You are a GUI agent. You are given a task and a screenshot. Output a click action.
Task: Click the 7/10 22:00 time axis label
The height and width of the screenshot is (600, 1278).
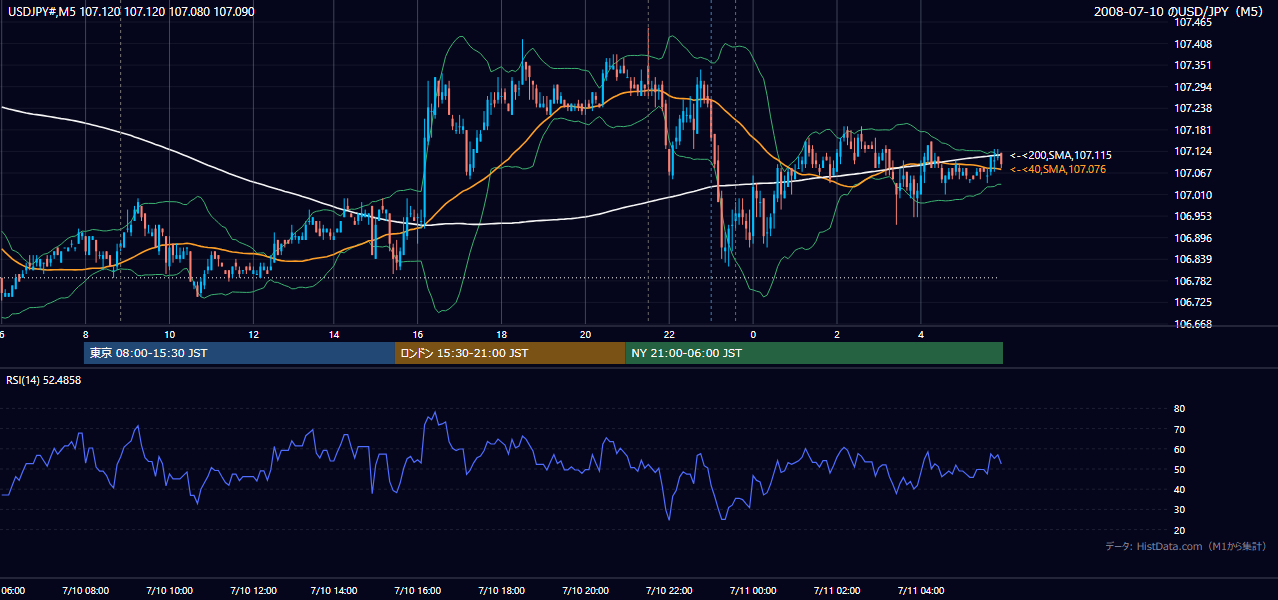click(x=670, y=591)
